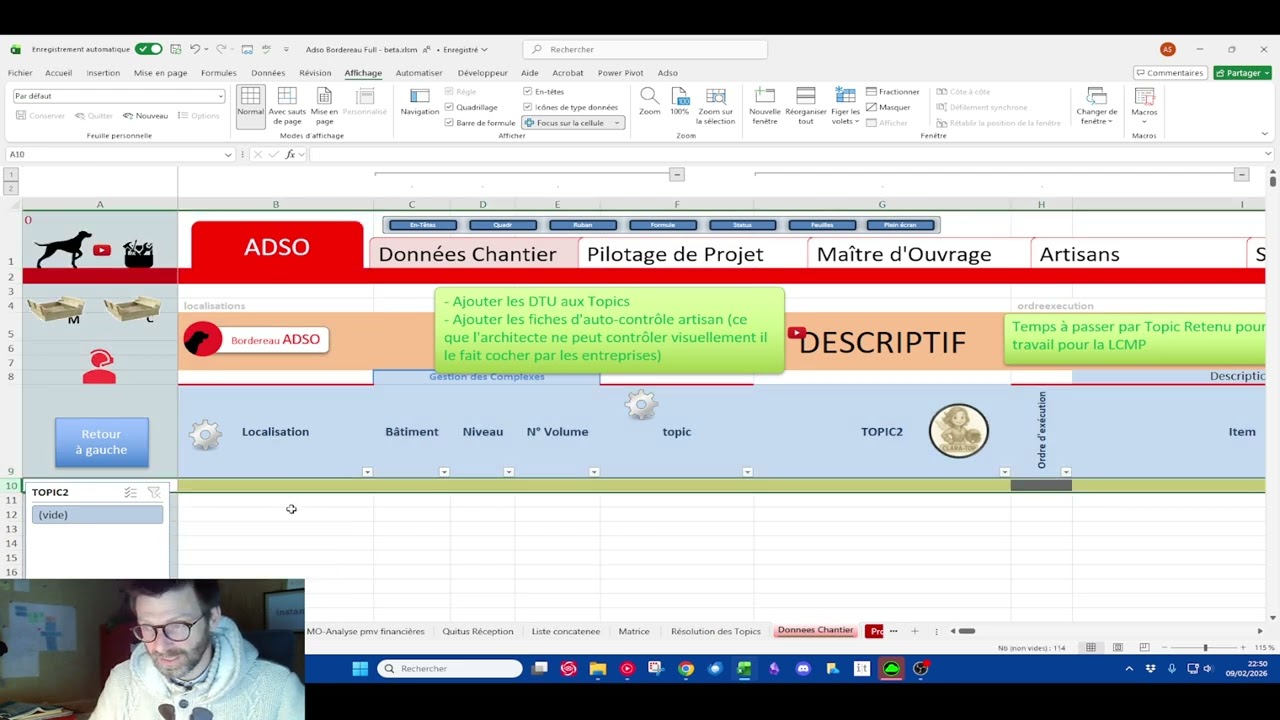Open the Développeur ribbon tab
Screen dimensions: 1280x720
(x=483, y=73)
